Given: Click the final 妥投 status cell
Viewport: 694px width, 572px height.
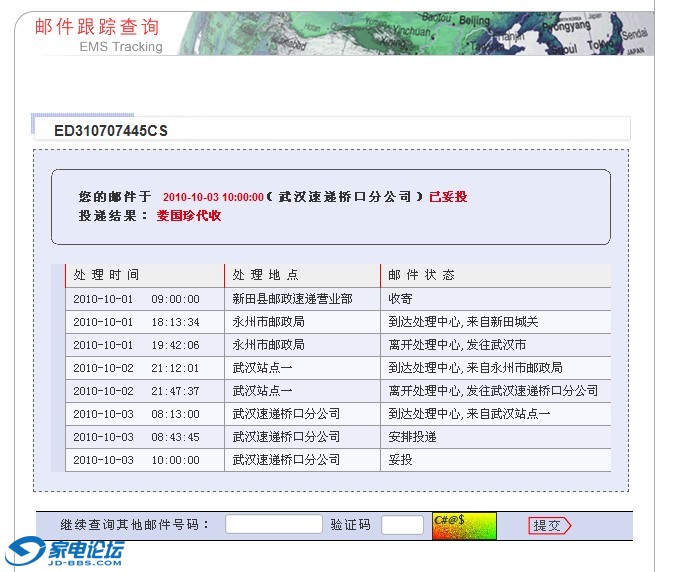Looking at the screenshot, I should [400, 460].
